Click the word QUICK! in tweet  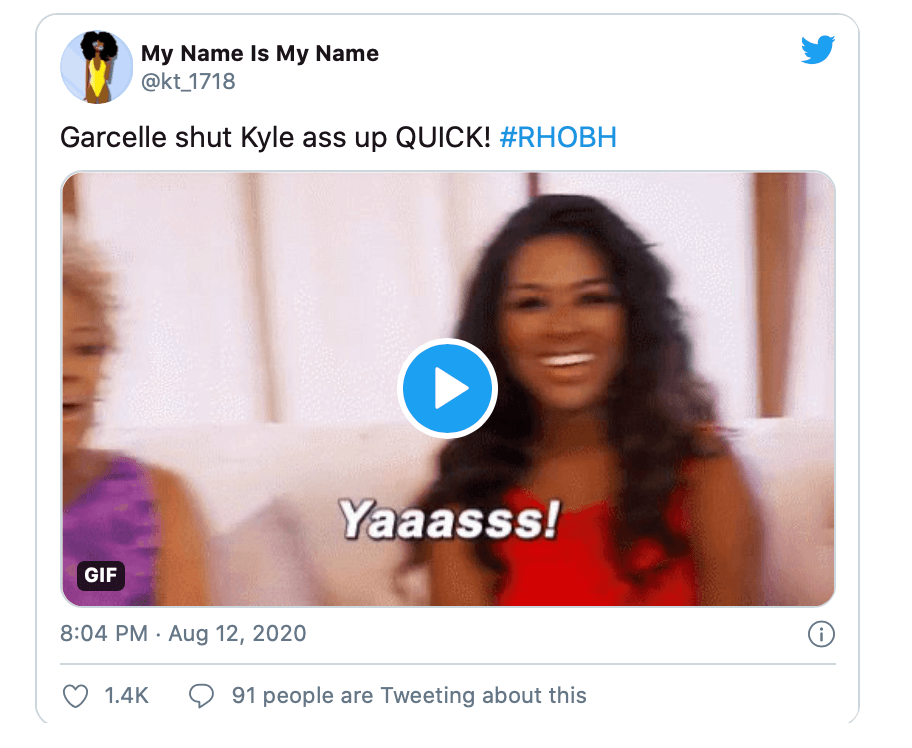coord(443,138)
